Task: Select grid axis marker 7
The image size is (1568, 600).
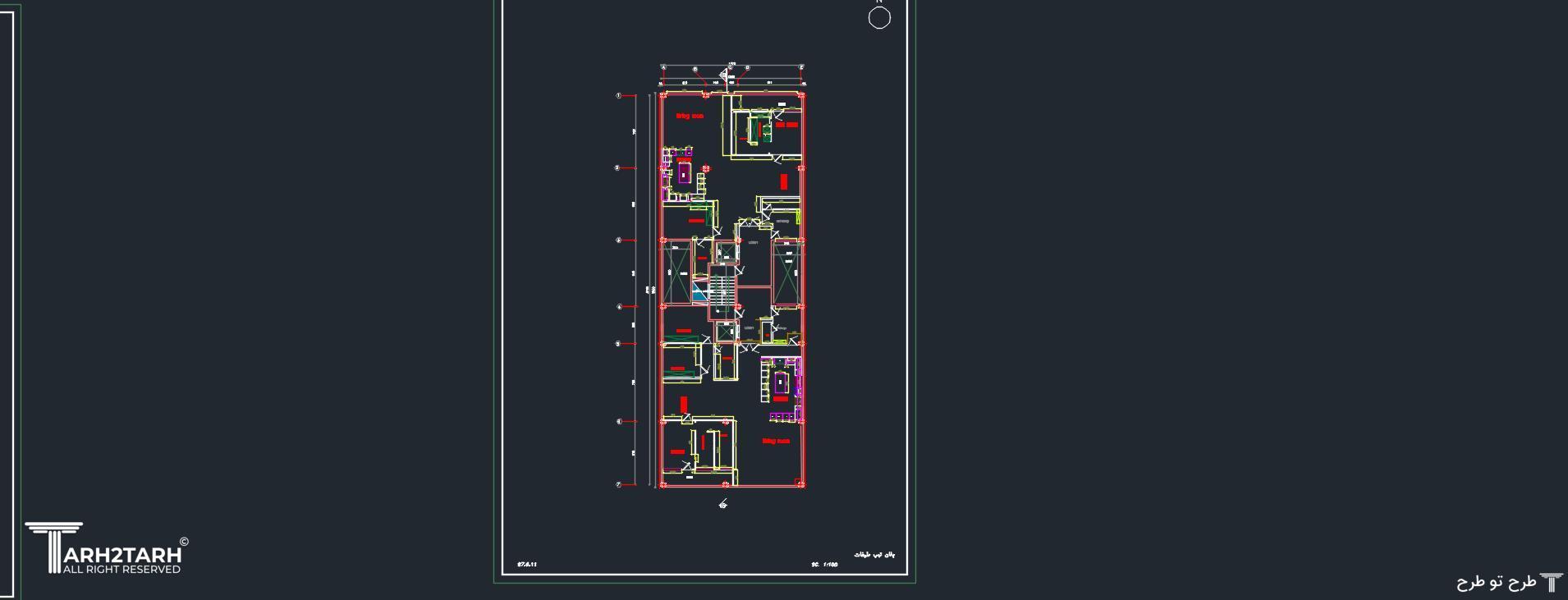Action: [x=618, y=484]
